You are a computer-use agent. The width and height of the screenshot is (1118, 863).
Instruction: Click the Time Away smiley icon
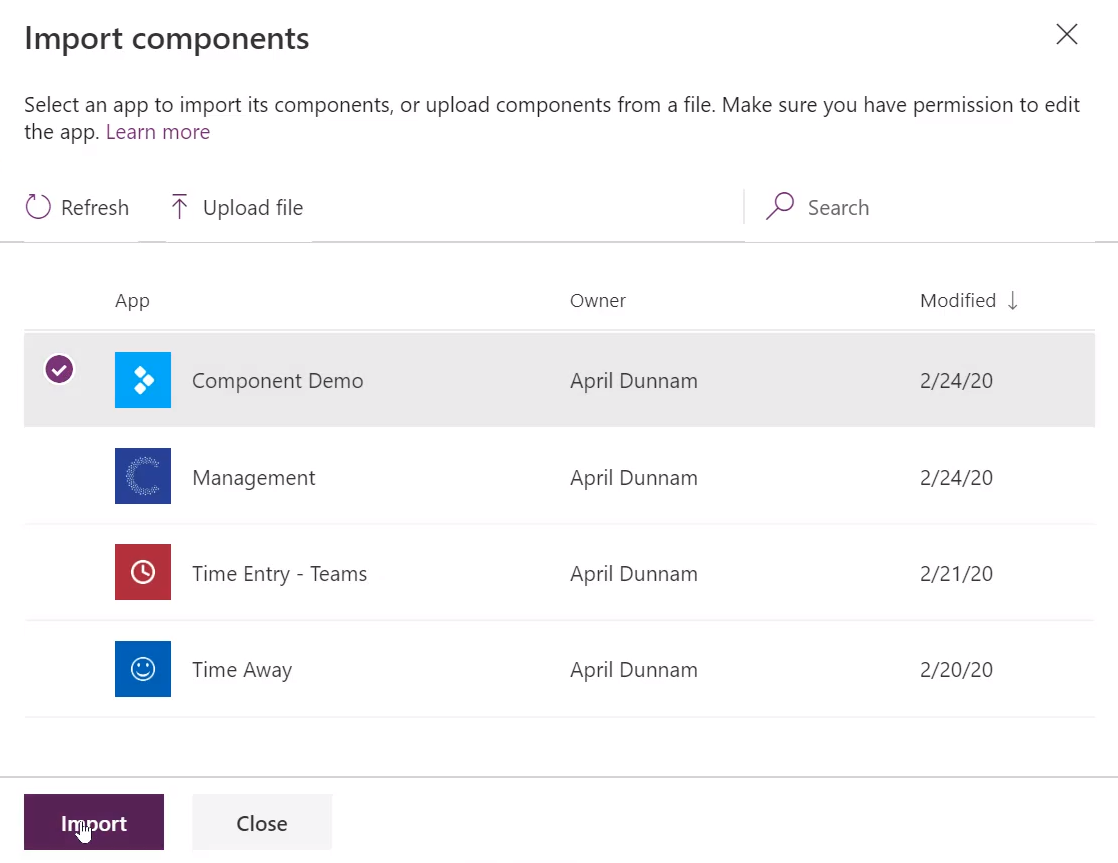point(143,669)
